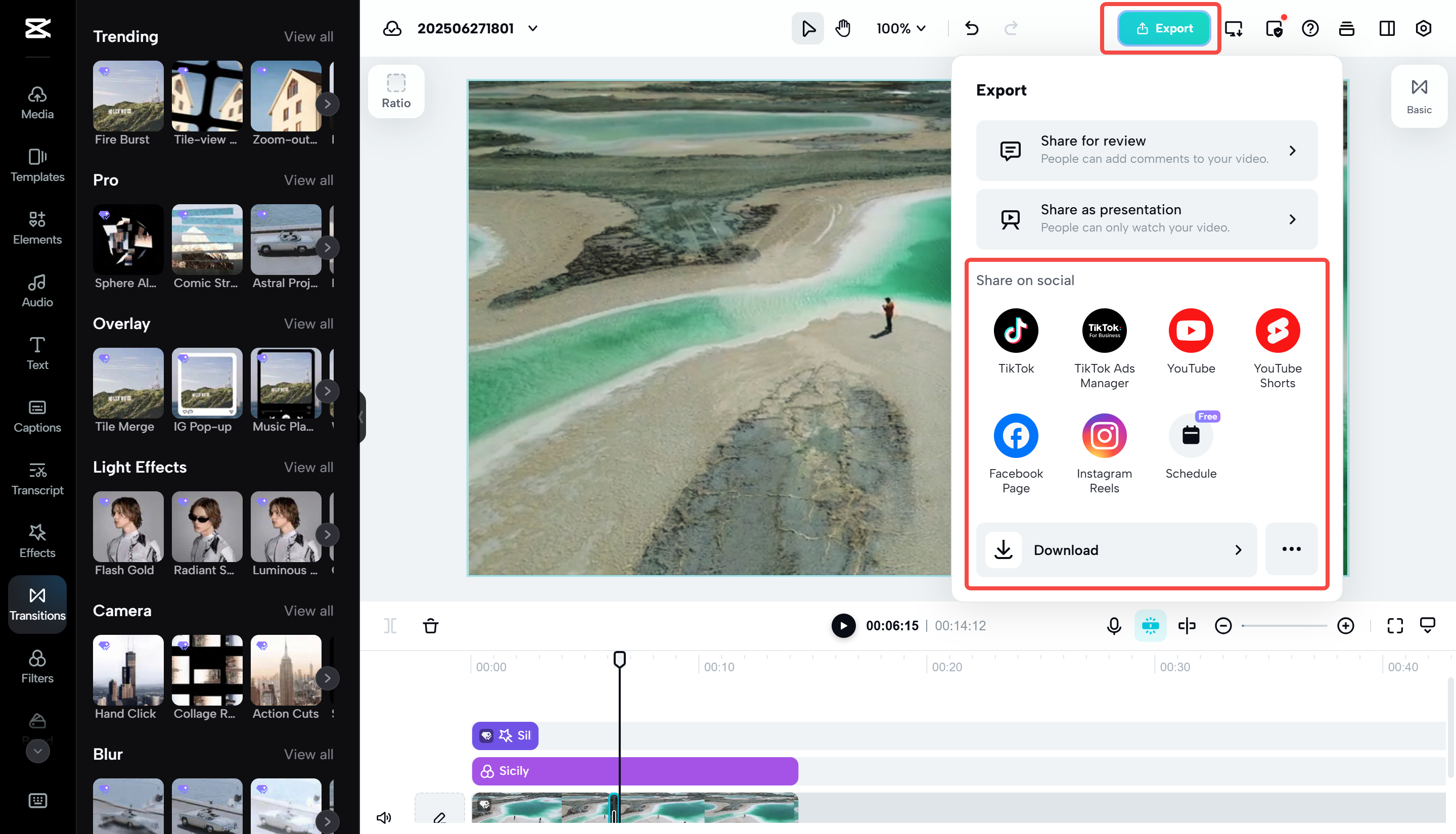Share the video to TikTok
This screenshot has height=834, width=1456.
(x=1016, y=330)
